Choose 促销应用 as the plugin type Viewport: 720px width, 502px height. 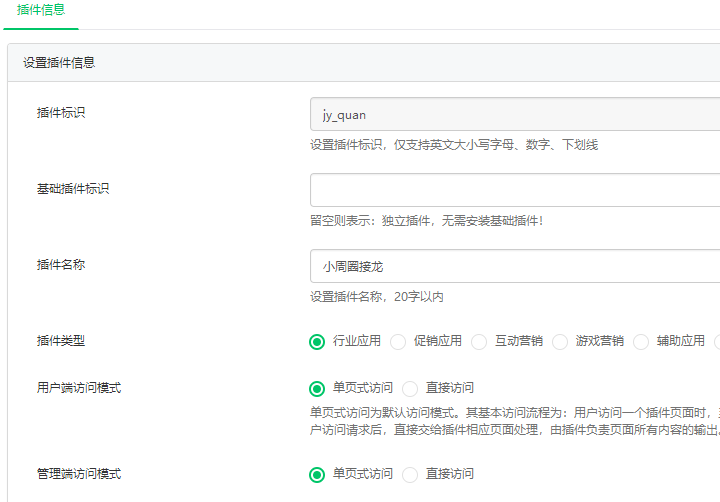click(x=398, y=341)
